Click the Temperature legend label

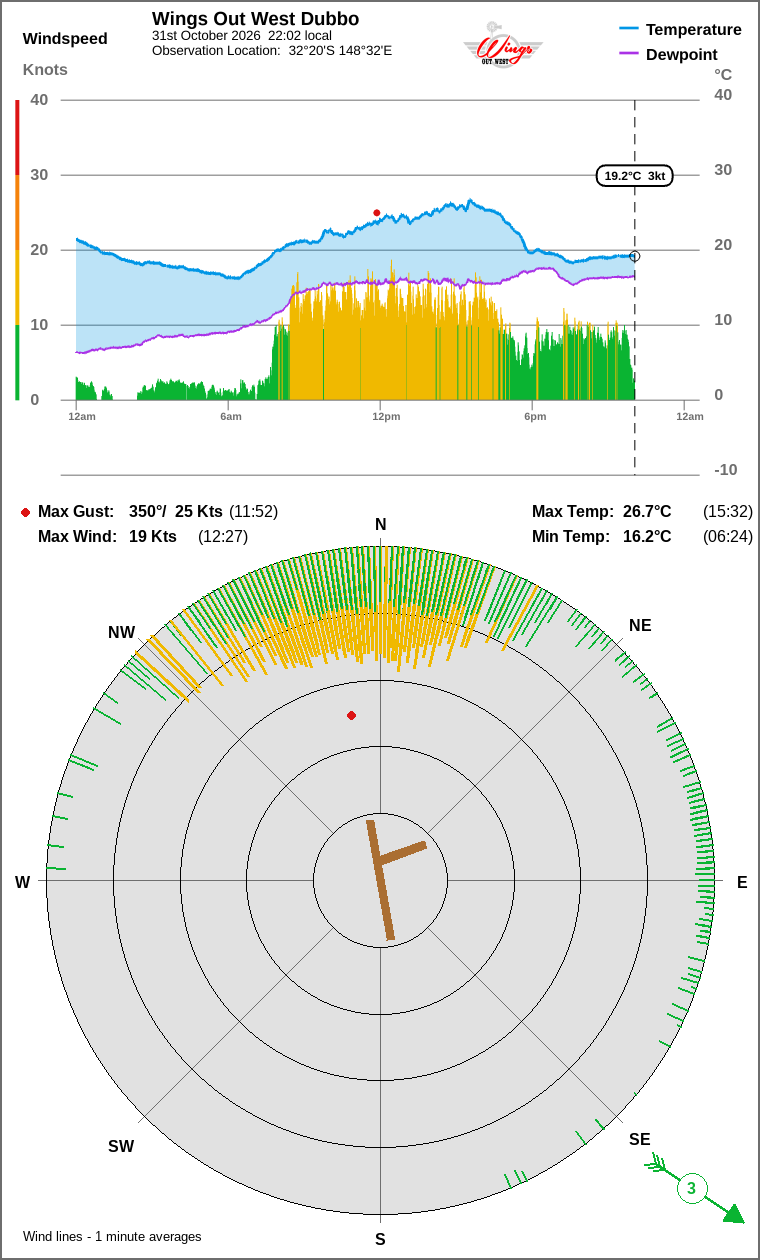pyautogui.click(x=694, y=30)
